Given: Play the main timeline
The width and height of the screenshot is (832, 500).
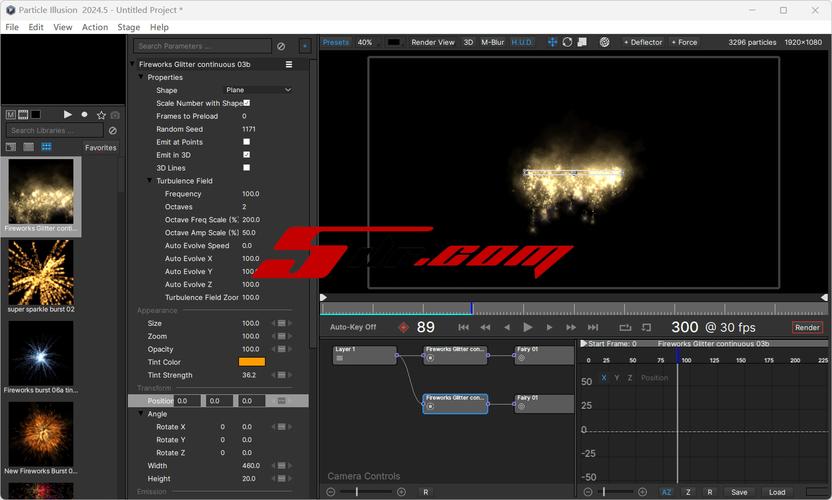Looking at the screenshot, I should point(527,327).
